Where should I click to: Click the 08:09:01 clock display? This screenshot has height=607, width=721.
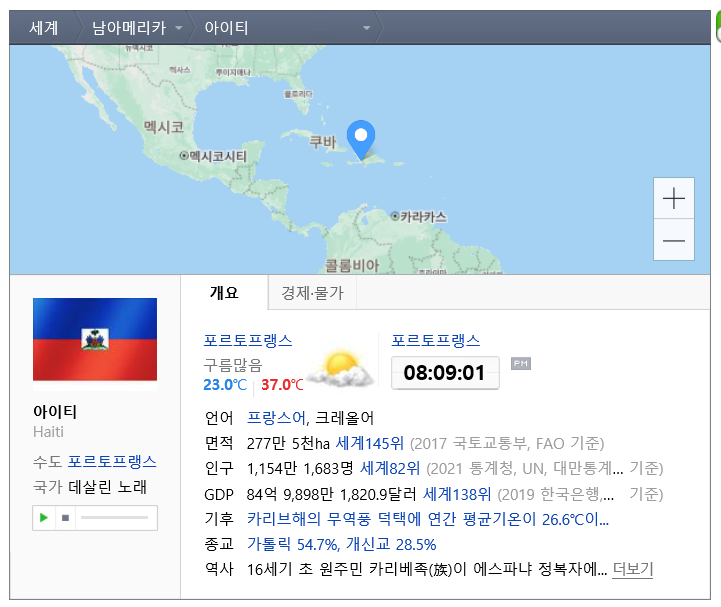[x=445, y=373]
